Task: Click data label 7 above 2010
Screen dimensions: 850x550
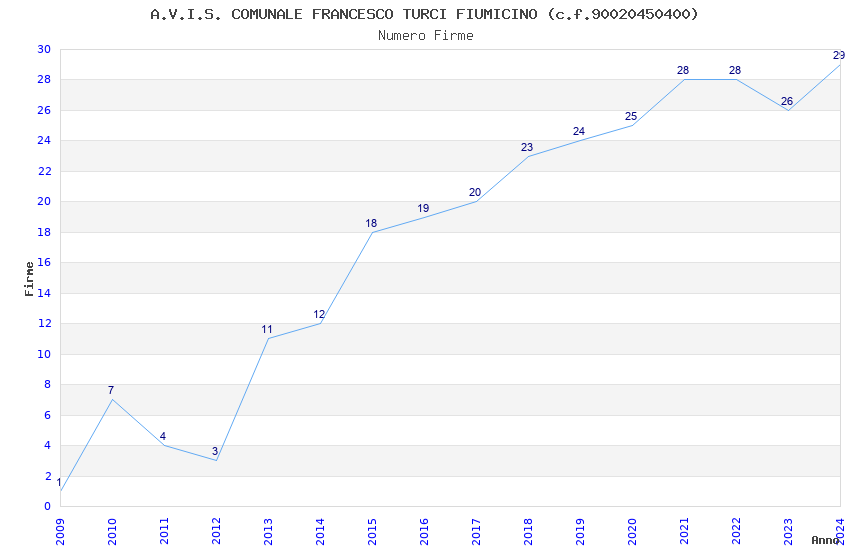Action: click(111, 390)
